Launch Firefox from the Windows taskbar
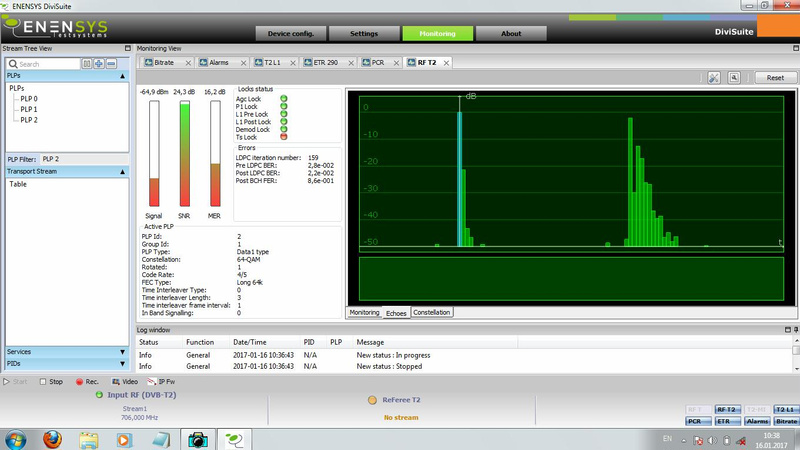This screenshot has width=800, height=450. 52,438
